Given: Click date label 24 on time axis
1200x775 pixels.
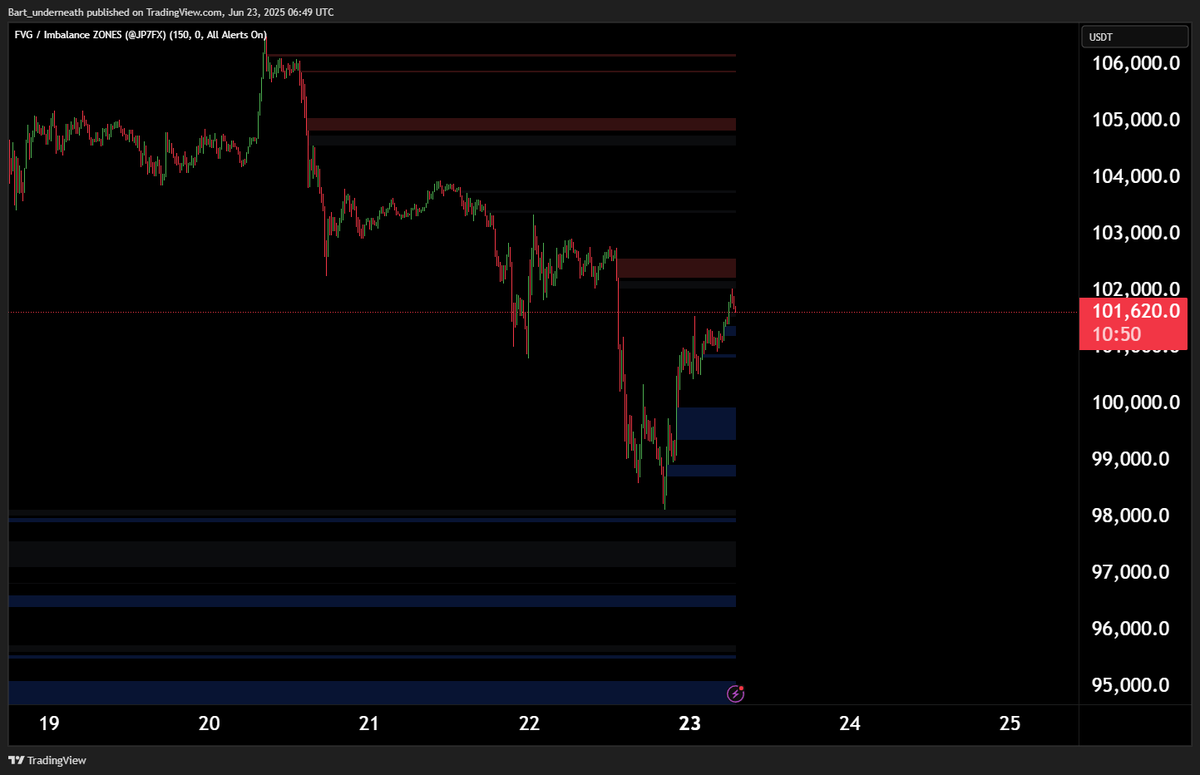Looking at the screenshot, I should click(x=849, y=723).
